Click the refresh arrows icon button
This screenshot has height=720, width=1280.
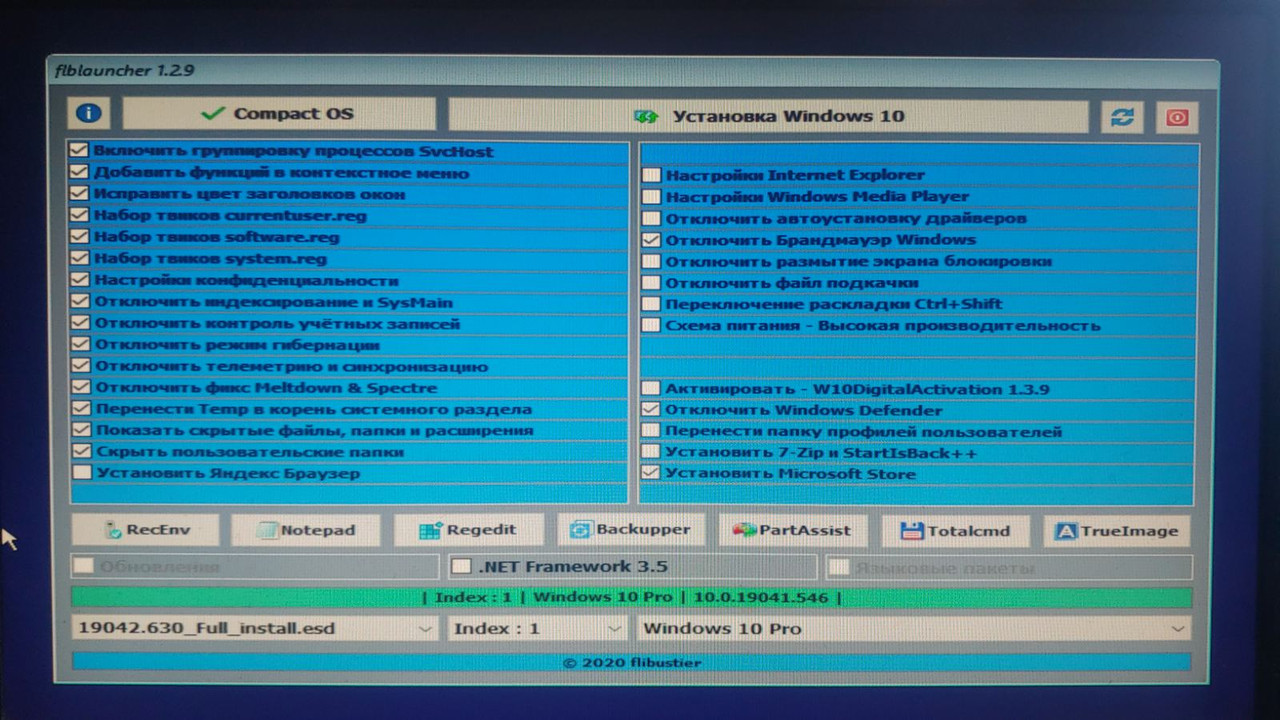click(x=1122, y=117)
